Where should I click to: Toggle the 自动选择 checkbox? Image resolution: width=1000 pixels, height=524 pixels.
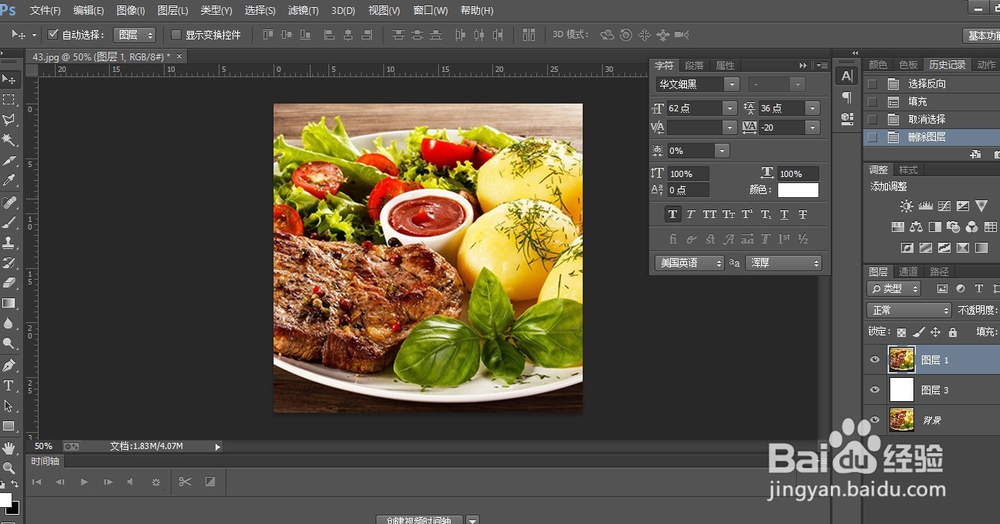coord(53,34)
